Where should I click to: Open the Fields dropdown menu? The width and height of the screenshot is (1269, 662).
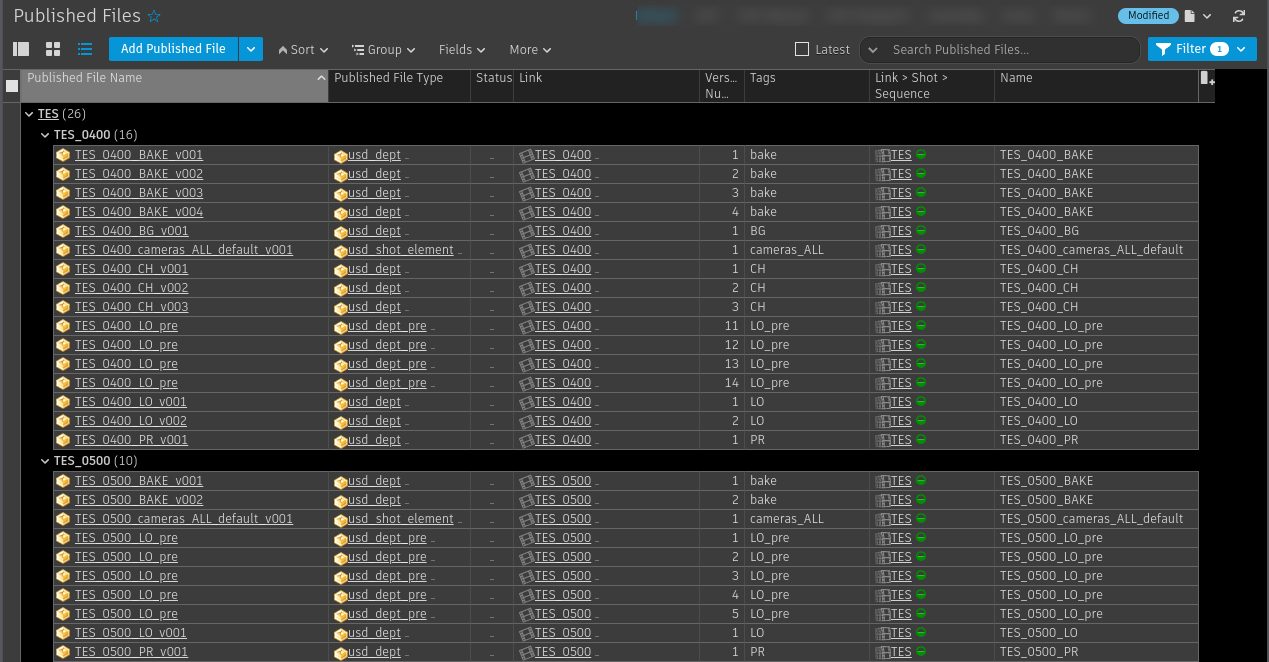coord(461,49)
